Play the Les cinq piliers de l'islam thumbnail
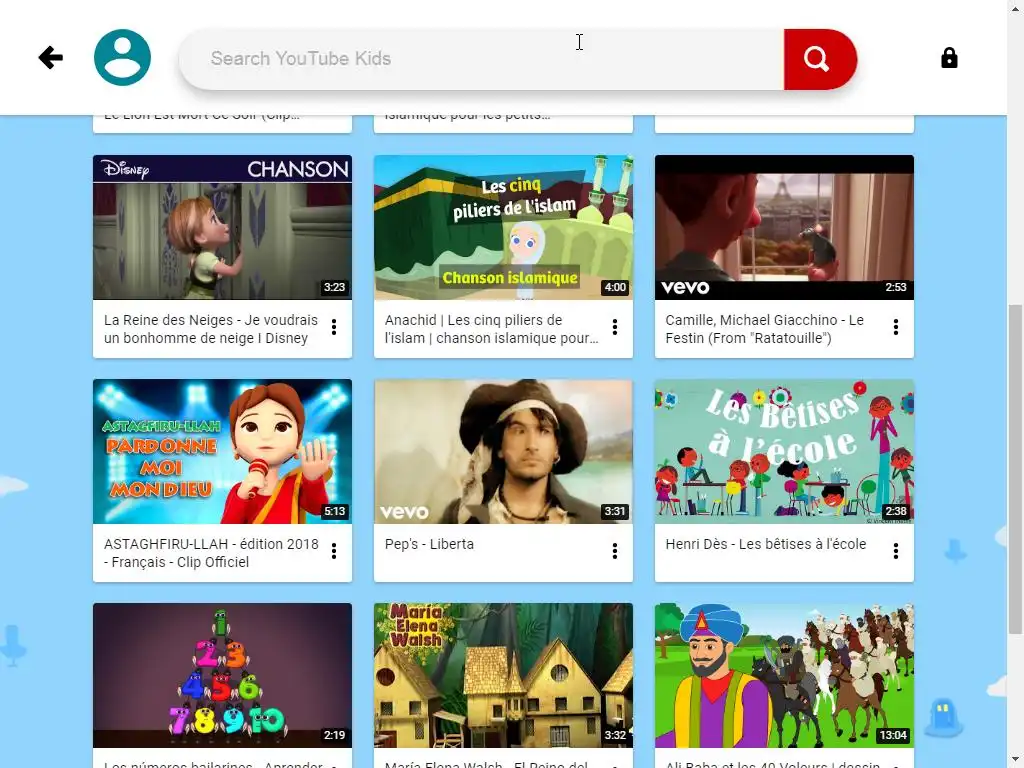 pos(503,227)
